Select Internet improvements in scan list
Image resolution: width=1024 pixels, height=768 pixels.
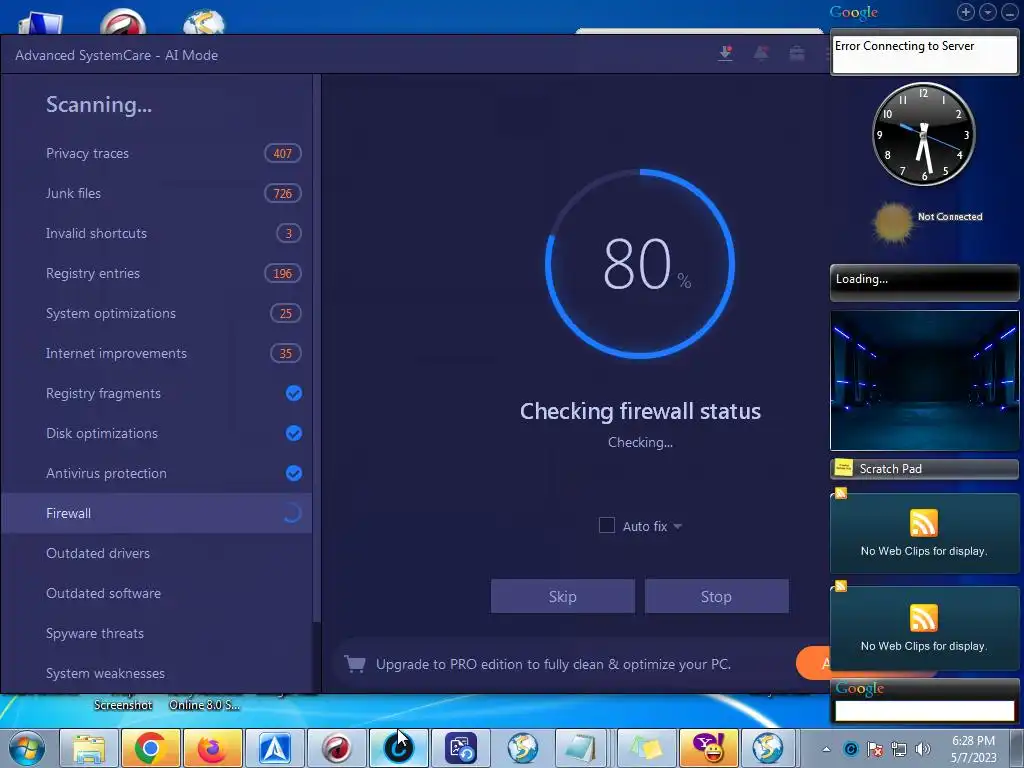click(x=157, y=353)
